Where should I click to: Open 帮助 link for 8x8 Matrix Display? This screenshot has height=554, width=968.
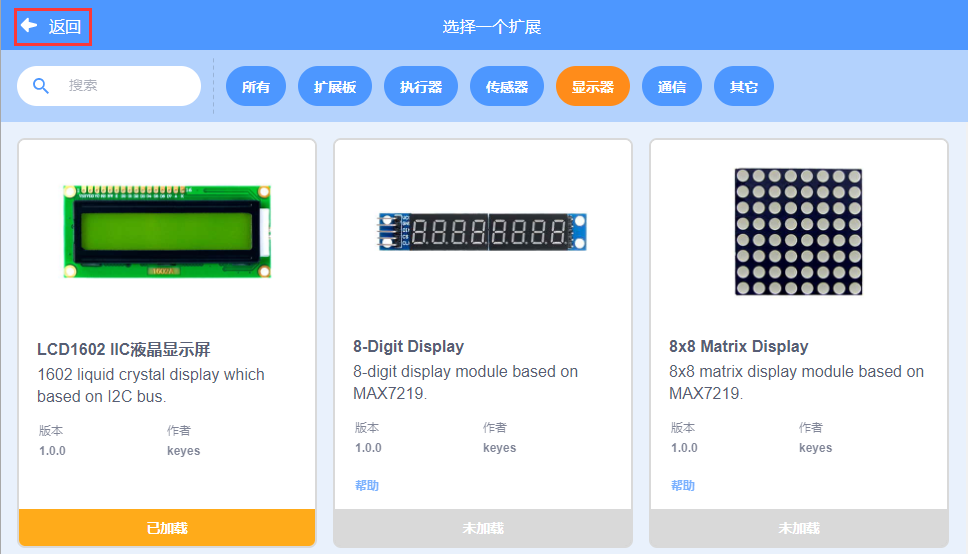(683, 485)
